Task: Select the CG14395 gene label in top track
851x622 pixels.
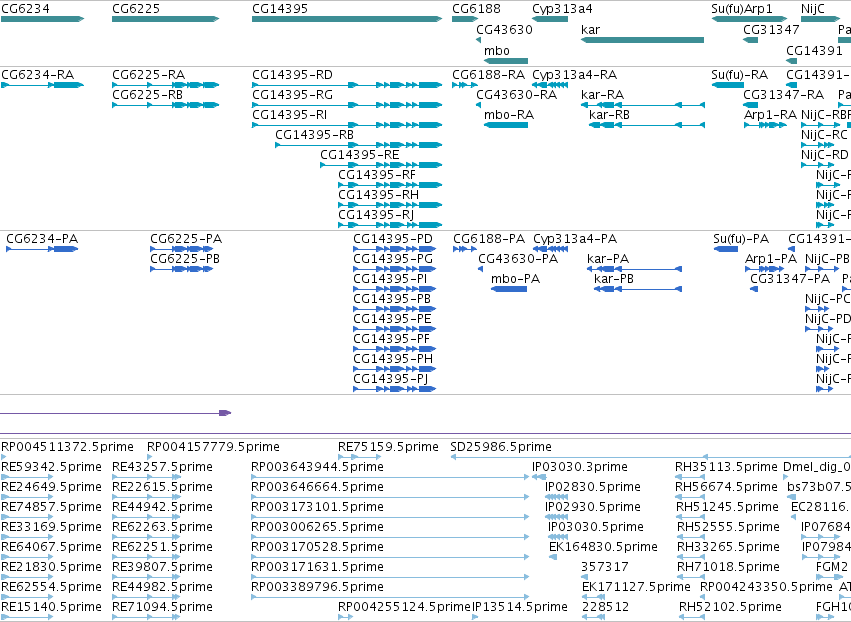Action: 280,9
